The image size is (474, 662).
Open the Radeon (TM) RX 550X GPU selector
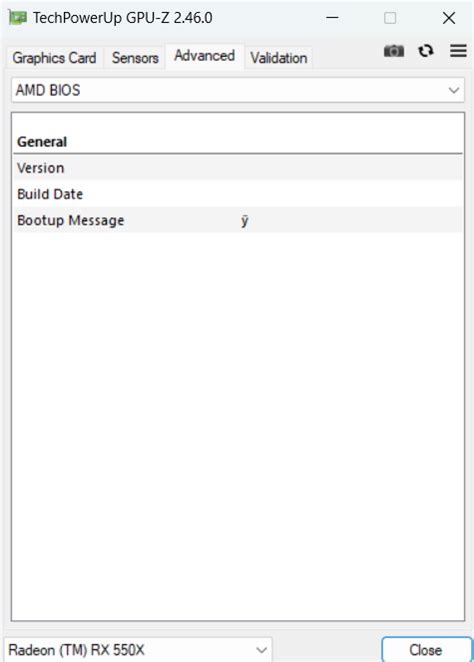click(x=138, y=650)
